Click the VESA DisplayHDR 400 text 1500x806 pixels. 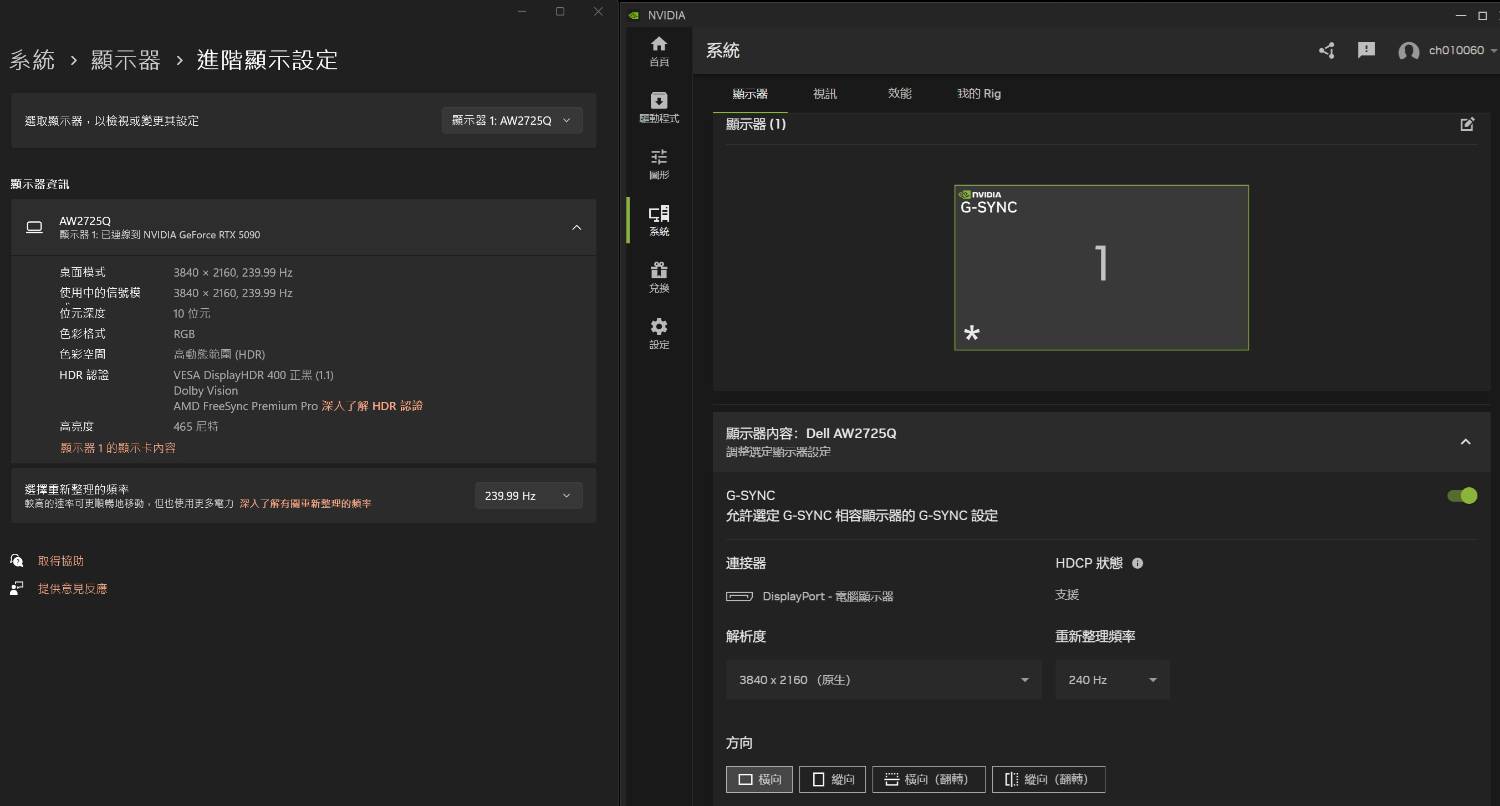click(253, 375)
